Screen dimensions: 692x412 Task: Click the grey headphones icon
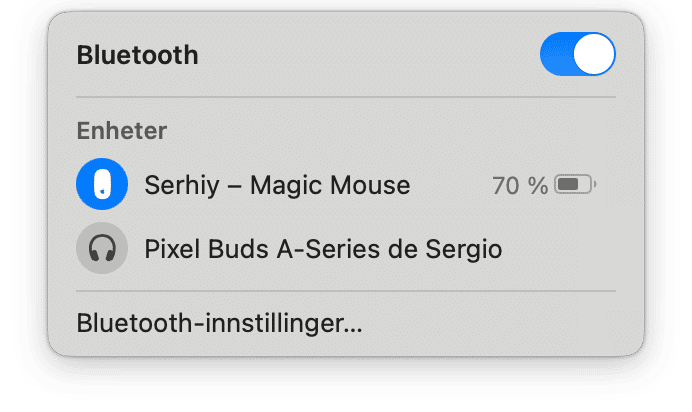tap(102, 248)
